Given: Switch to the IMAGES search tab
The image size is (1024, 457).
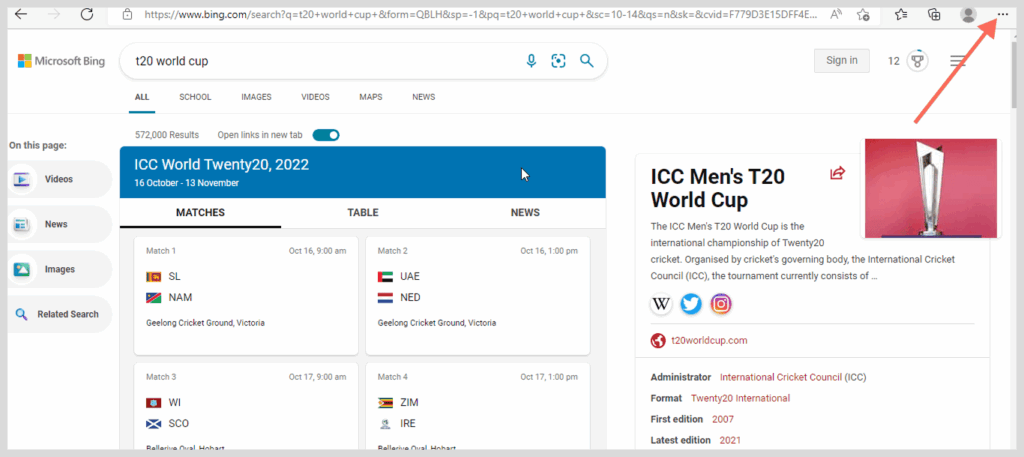Looking at the screenshot, I should point(256,97).
